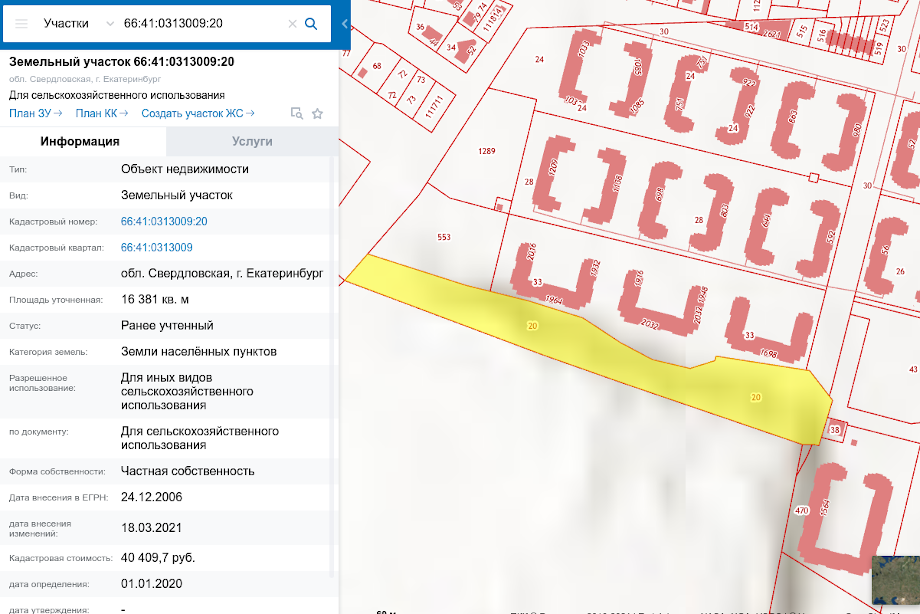Open the План КК link

tap(101, 114)
